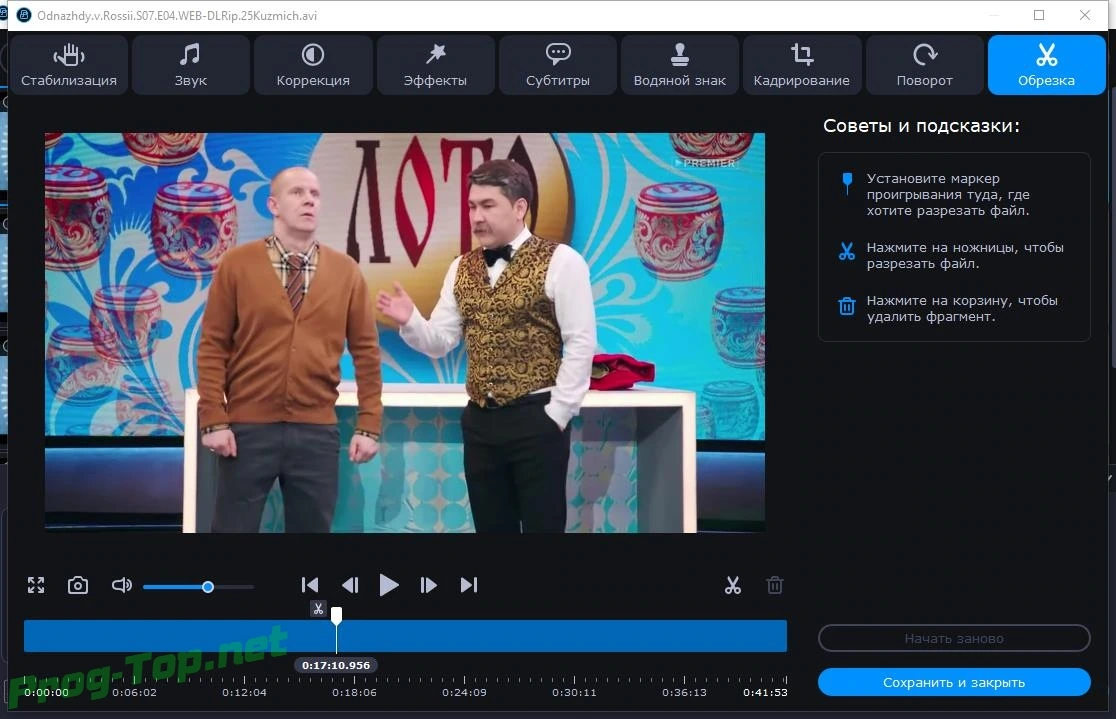Viewport: 1116px width, 719px height.
Task: Open the Коррекция tab
Action: 313,65
